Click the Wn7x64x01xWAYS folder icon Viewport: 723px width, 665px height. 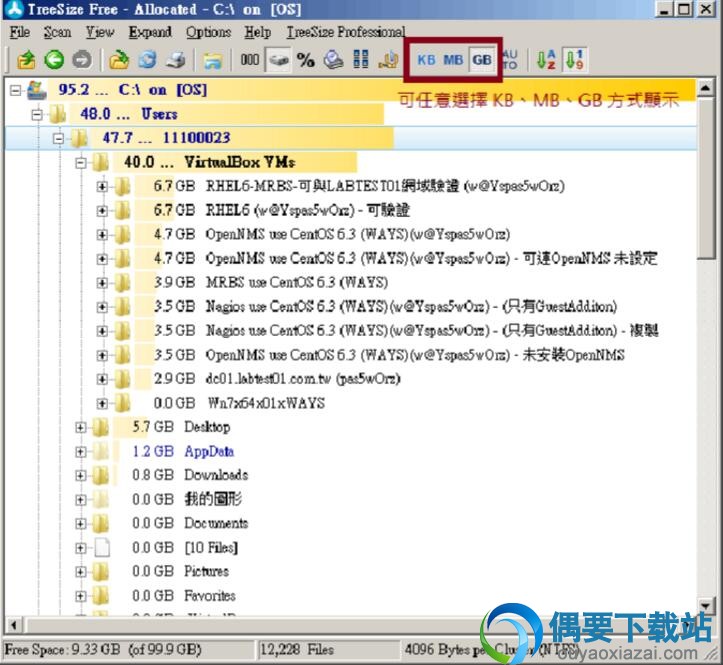pos(123,403)
